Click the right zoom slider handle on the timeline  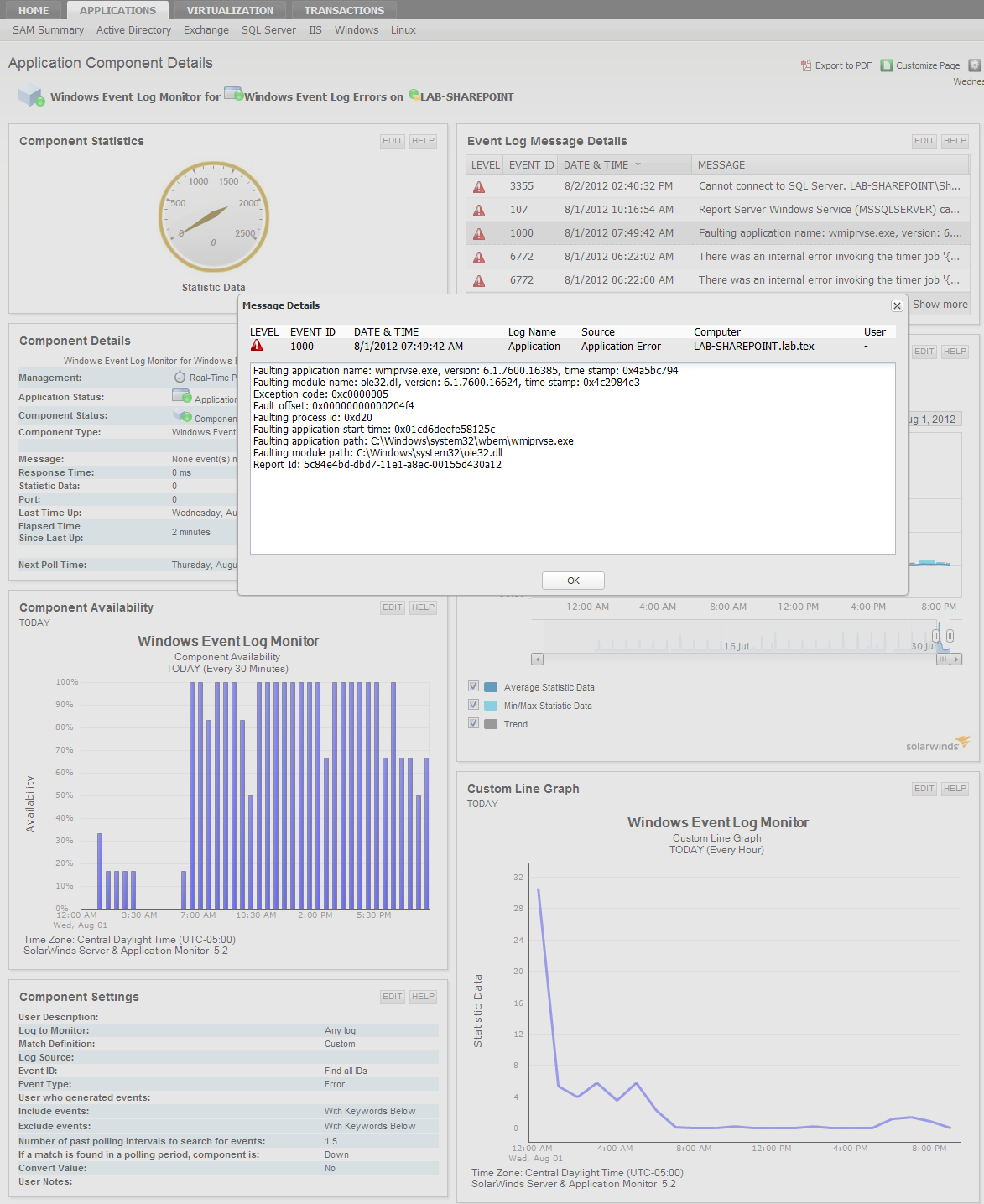point(950,636)
